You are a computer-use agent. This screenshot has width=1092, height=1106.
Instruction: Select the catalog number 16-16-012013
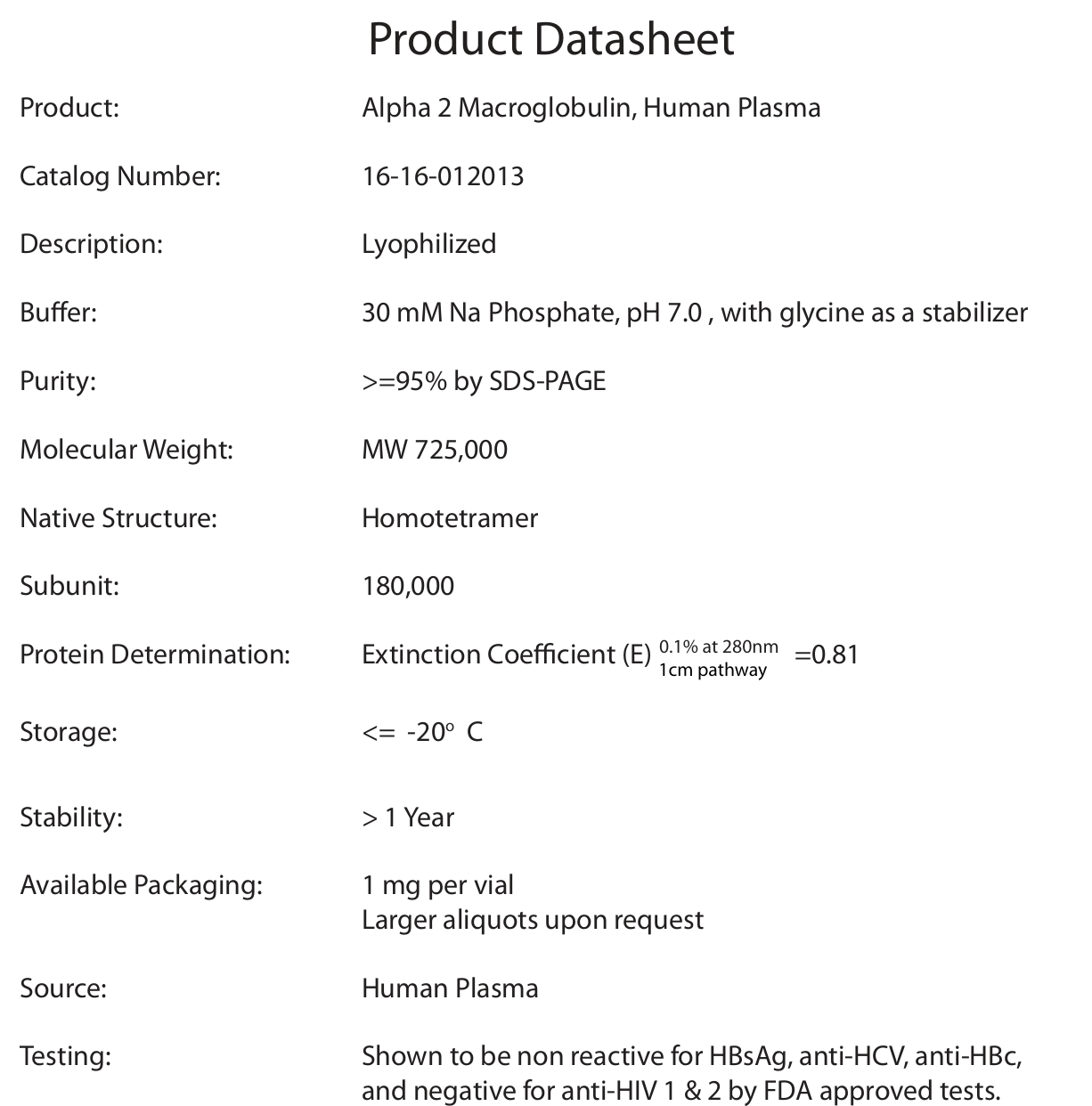(443, 176)
